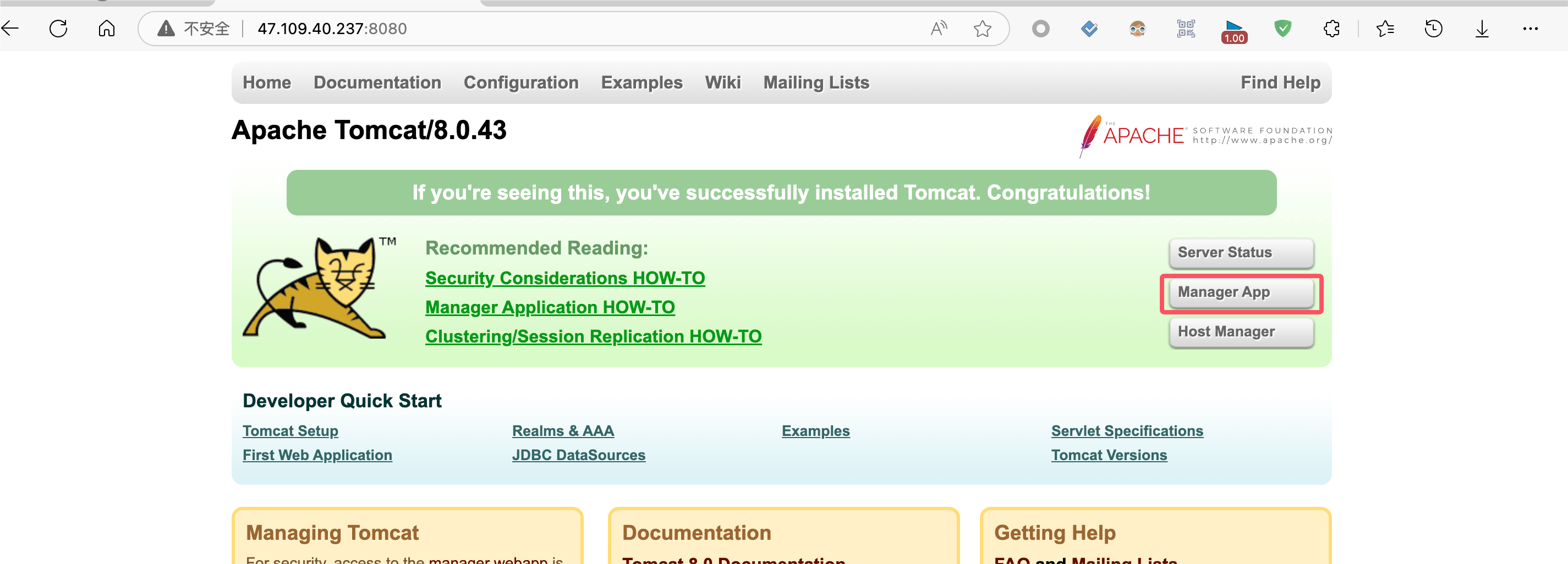Click the Developer Quick Start heading
1568x564 pixels.
(342, 401)
